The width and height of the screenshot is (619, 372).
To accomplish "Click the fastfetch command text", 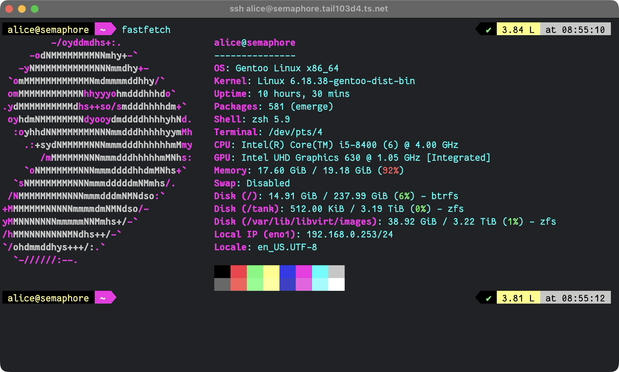I will (146, 30).
